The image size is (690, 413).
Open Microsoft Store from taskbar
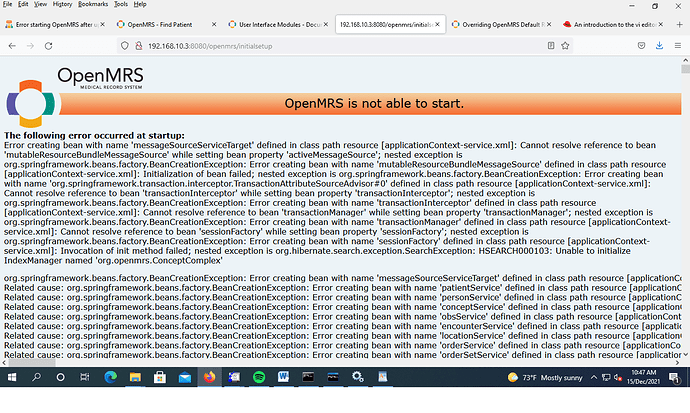tap(160, 377)
